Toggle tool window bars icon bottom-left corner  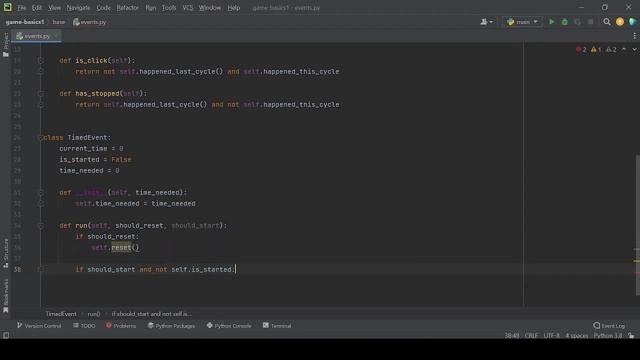tap(6, 336)
